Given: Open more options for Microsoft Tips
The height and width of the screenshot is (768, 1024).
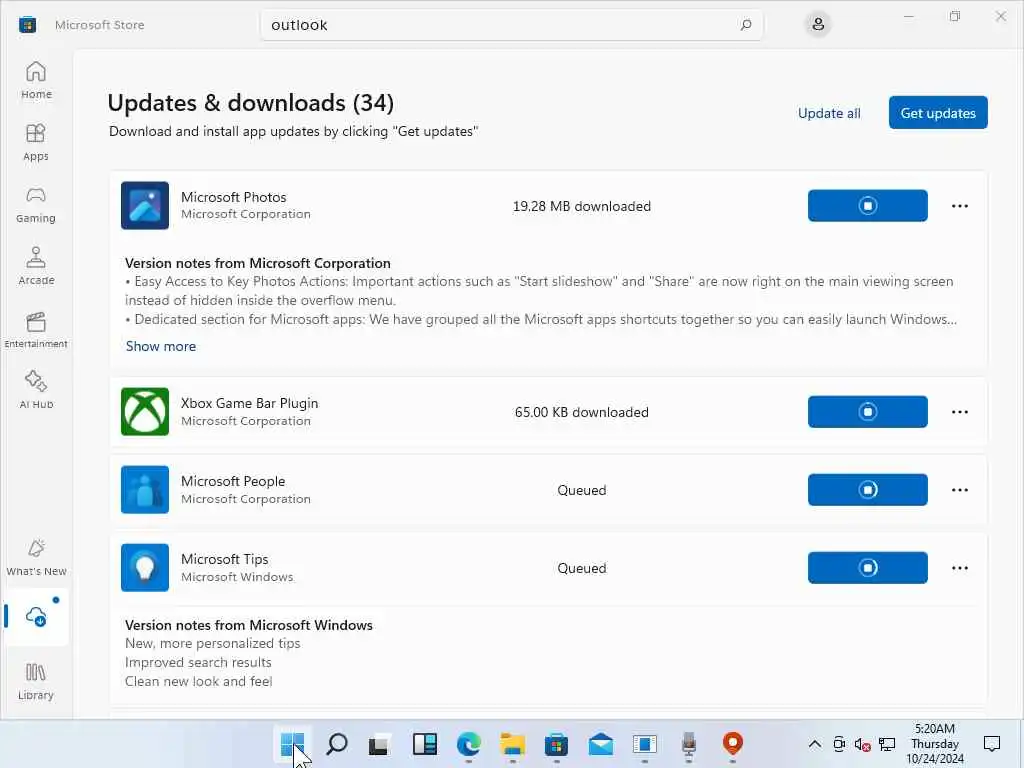Looking at the screenshot, I should coord(959,568).
